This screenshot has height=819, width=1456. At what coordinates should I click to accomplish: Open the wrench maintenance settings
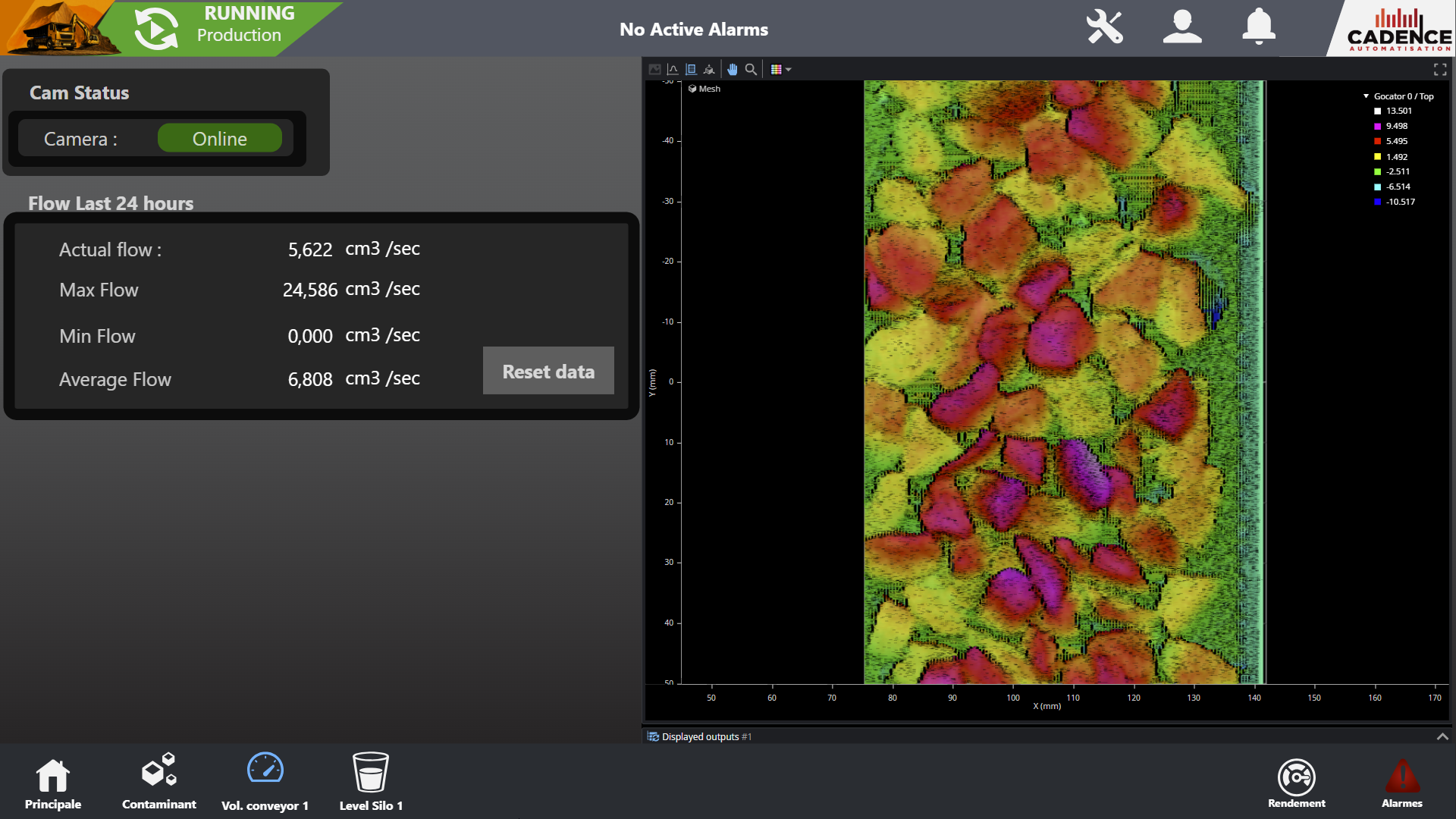[x=1104, y=27]
